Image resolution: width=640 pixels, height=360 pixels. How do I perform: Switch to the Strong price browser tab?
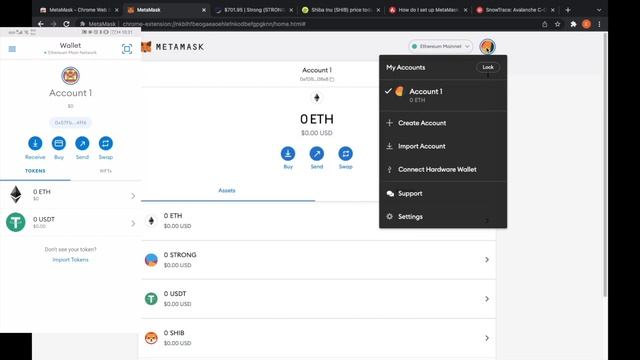[x=254, y=10]
